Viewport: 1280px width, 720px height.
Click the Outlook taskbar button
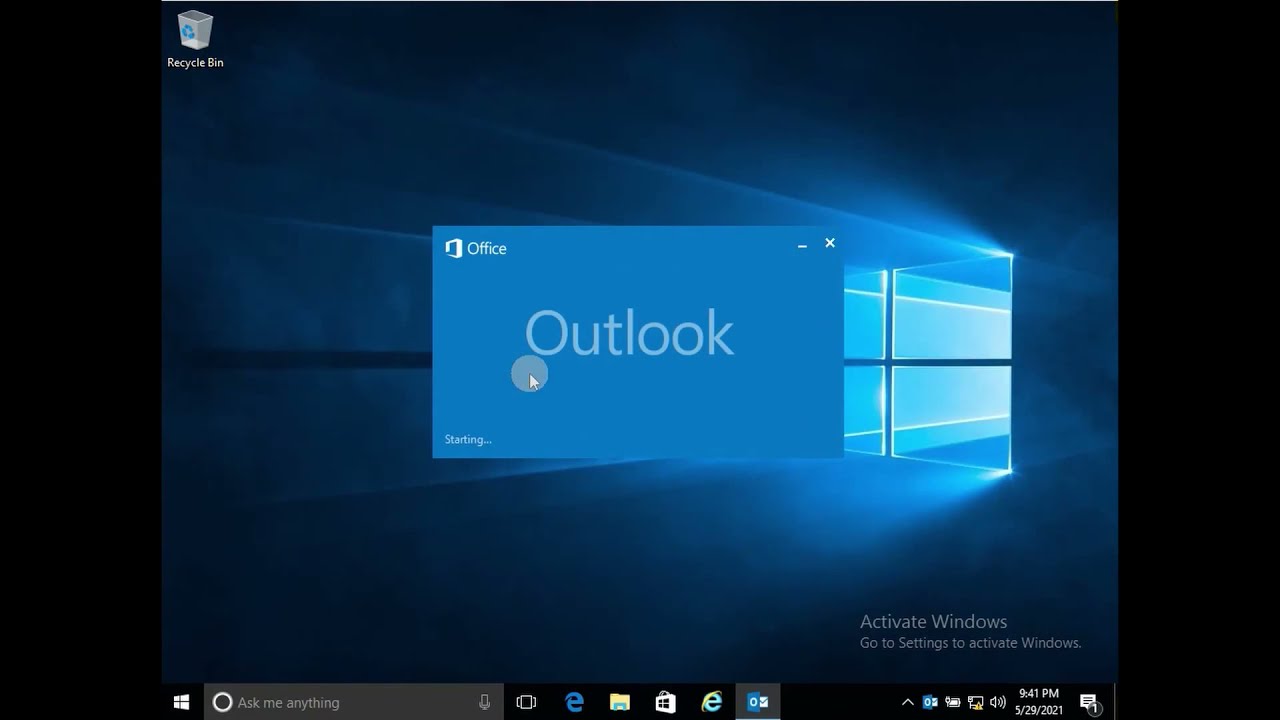point(758,702)
